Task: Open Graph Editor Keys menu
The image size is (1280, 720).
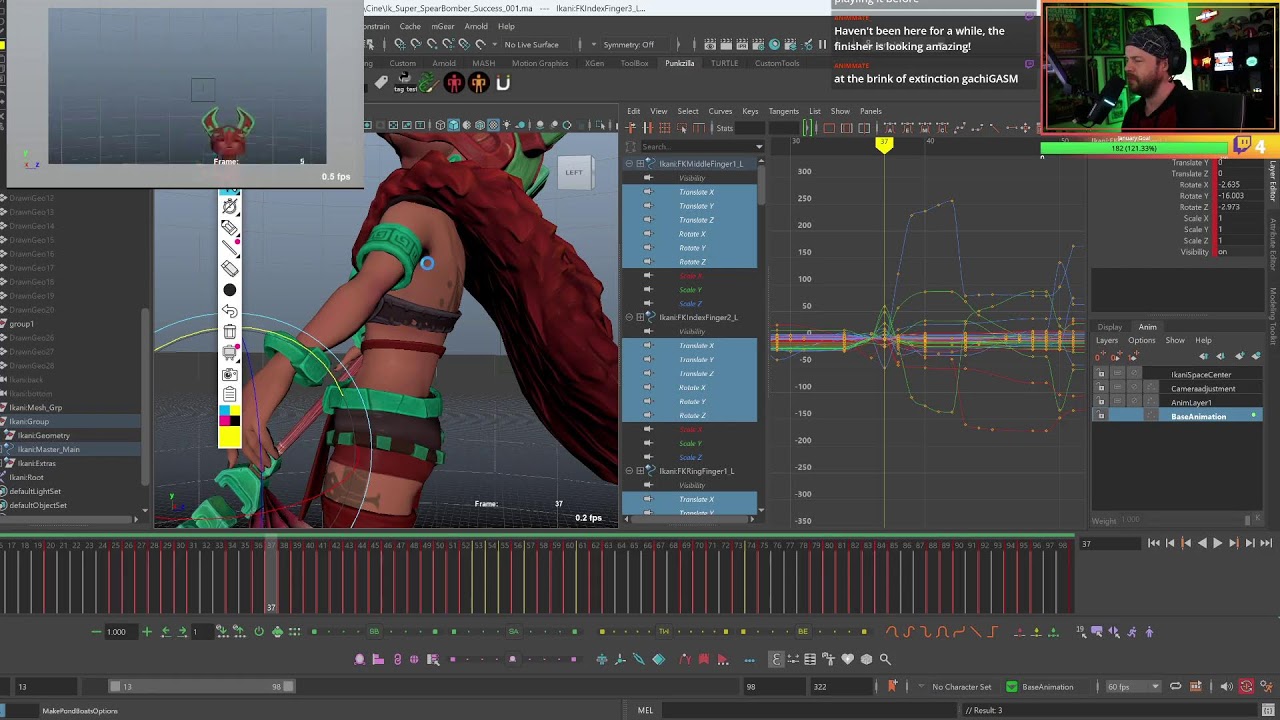Action: point(750,111)
